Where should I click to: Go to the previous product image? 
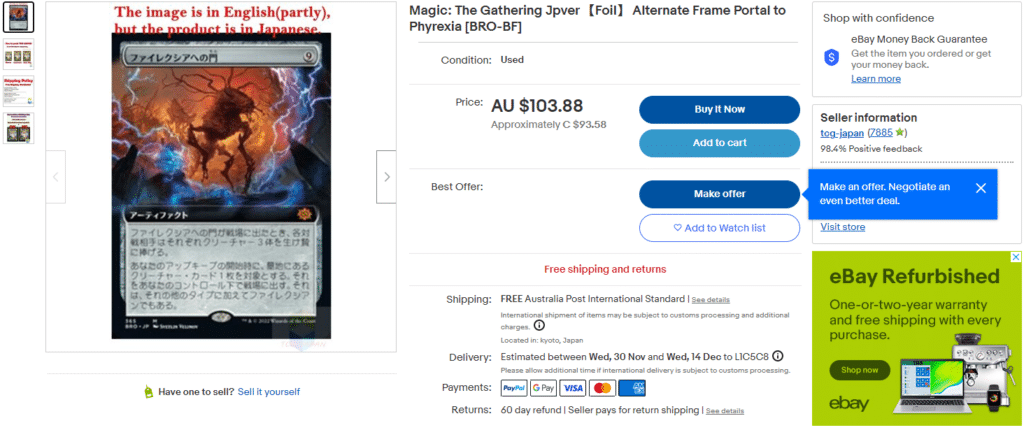click(x=56, y=176)
